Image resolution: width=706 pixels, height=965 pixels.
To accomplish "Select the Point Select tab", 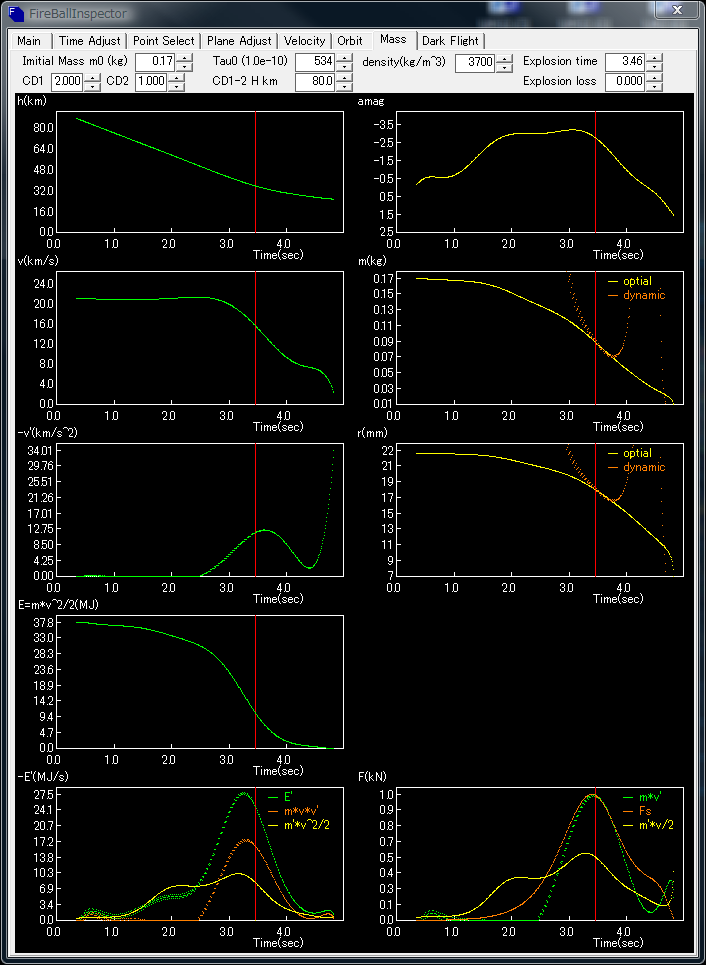I will click(164, 41).
